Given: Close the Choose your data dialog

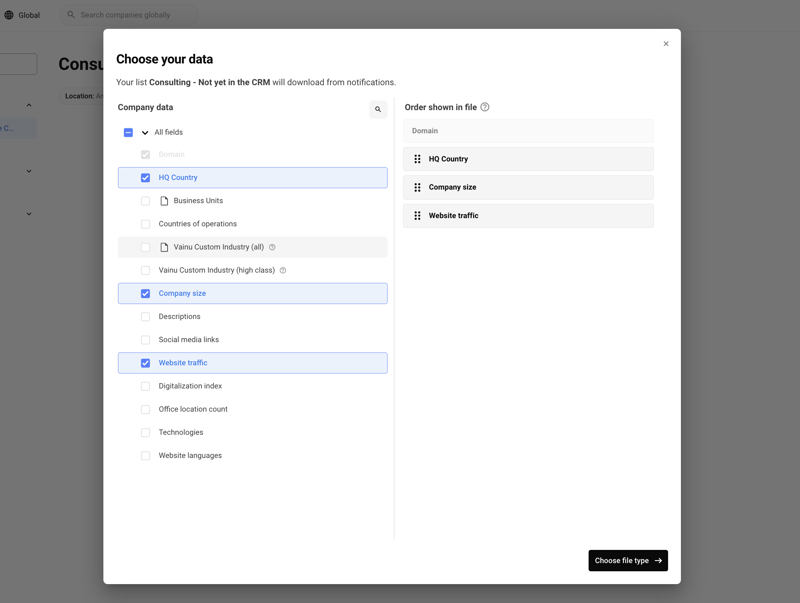Looking at the screenshot, I should point(666,44).
